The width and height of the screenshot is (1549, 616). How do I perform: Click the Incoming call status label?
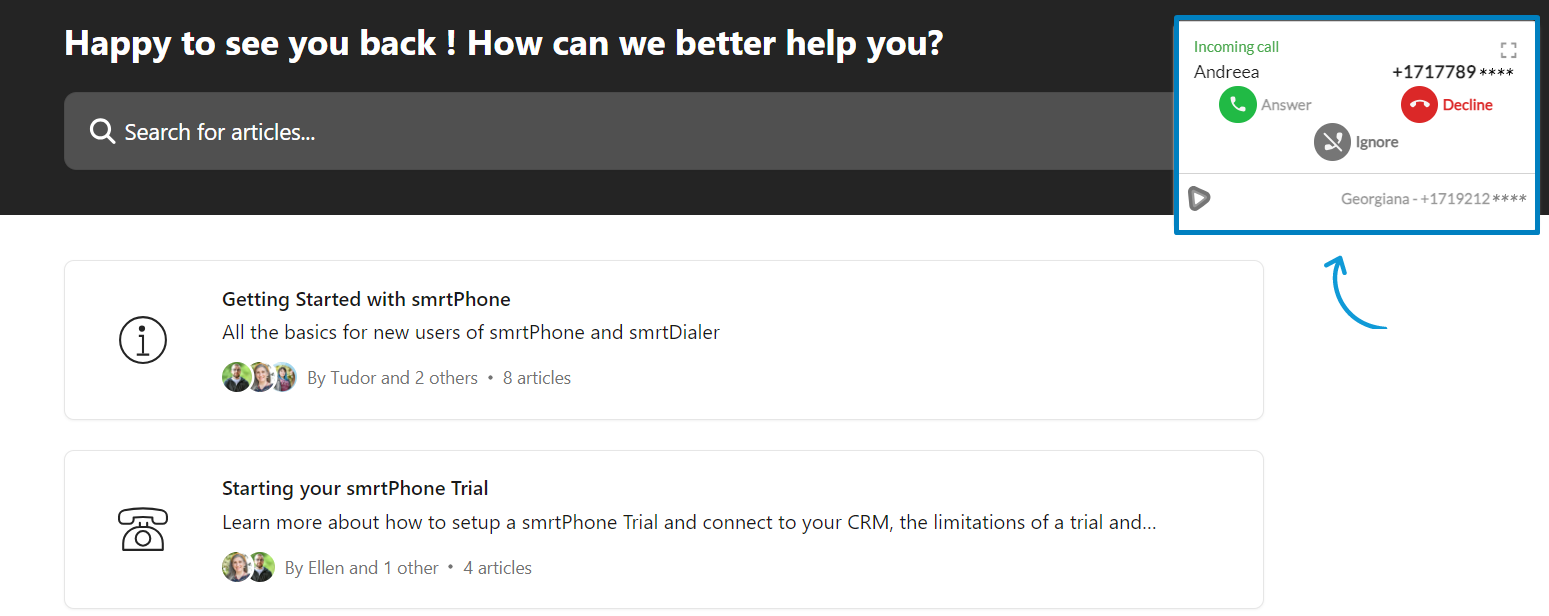(x=1236, y=47)
